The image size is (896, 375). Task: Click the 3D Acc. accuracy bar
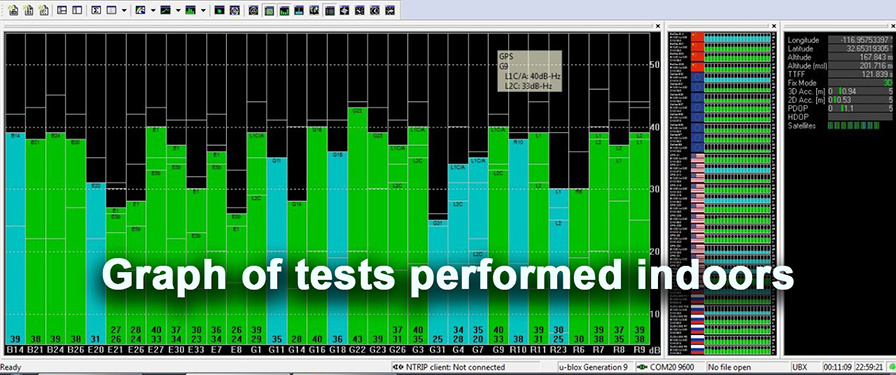[x=860, y=91]
